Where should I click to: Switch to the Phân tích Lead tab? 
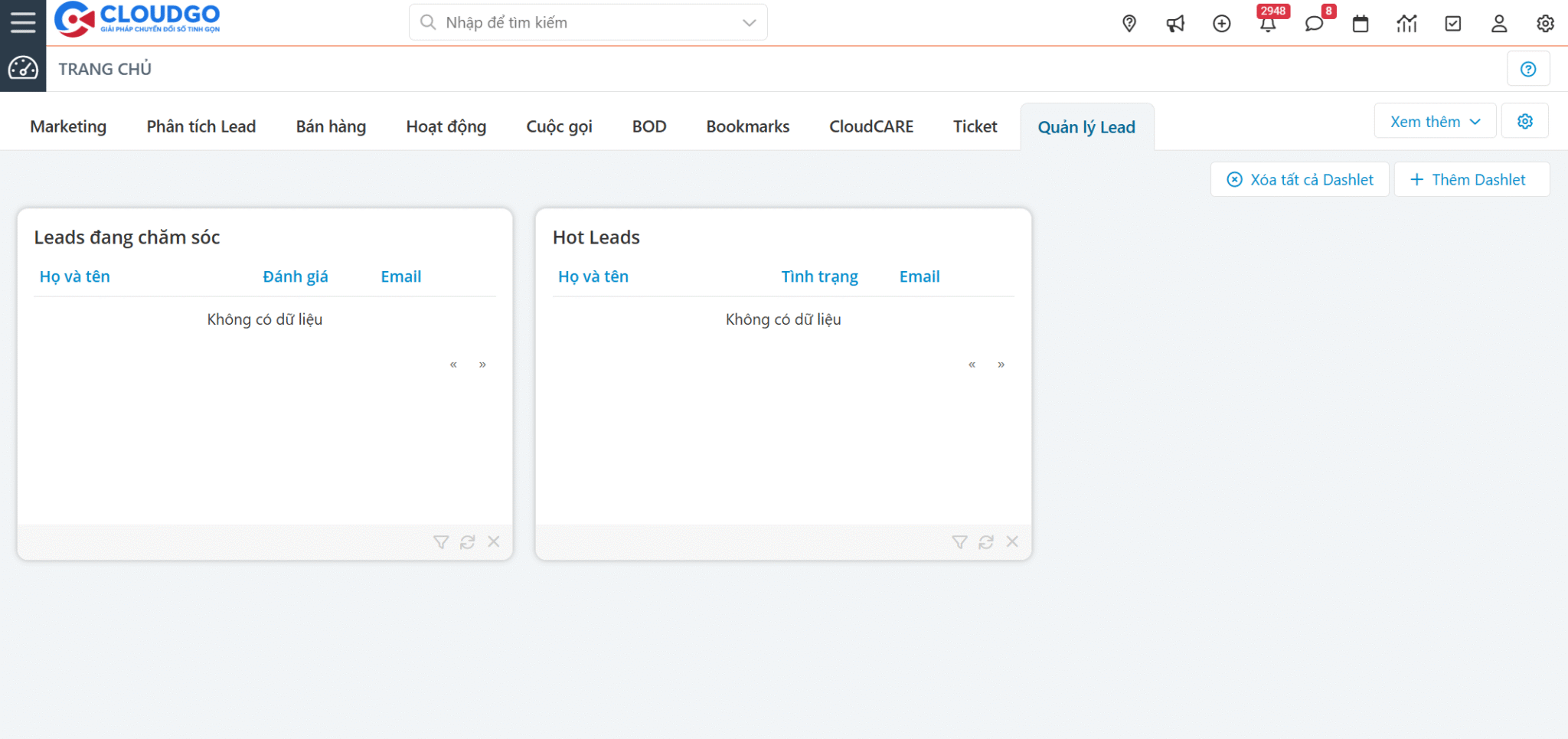tap(201, 126)
